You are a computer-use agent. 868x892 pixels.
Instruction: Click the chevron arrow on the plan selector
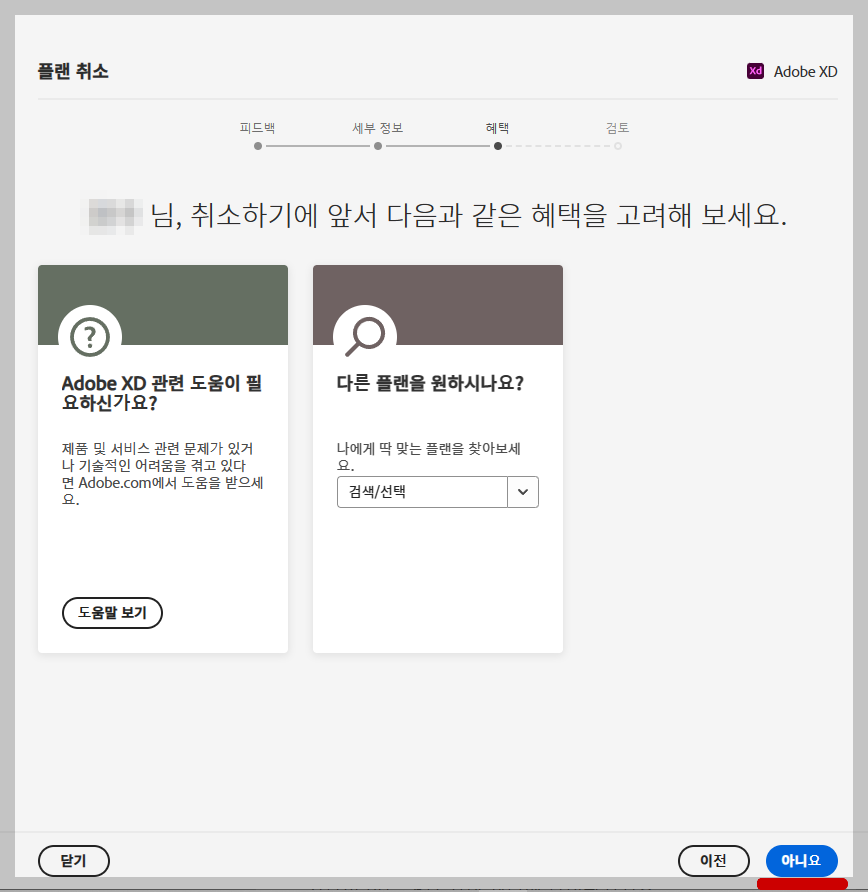[523, 492]
